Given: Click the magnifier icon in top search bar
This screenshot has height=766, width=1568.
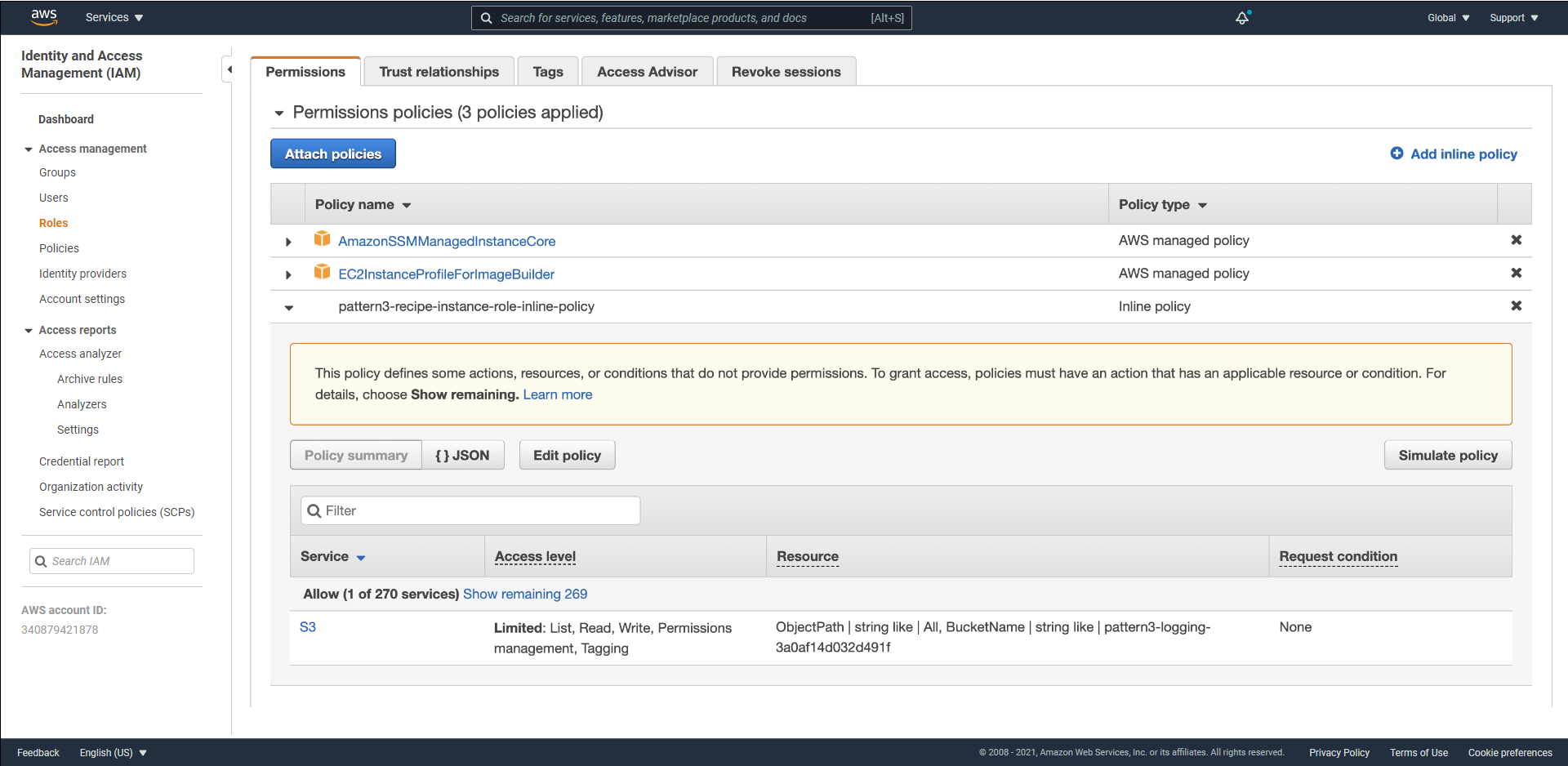Looking at the screenshot, I should point(486,18).
